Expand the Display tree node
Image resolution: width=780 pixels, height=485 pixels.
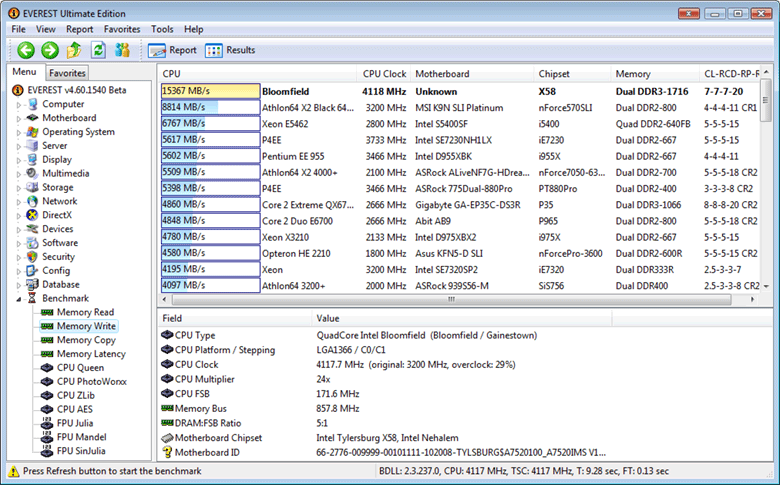click(x=19, y=161)
